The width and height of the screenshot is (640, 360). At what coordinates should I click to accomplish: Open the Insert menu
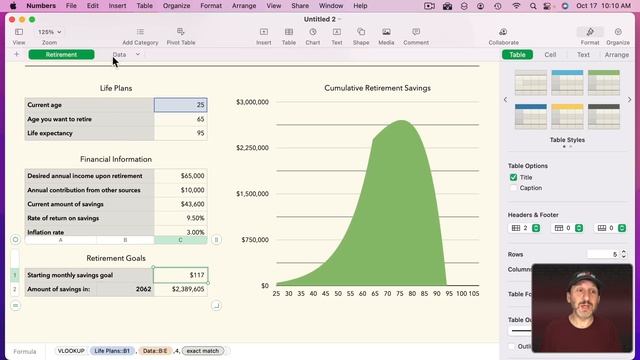[x=117, y=6]
